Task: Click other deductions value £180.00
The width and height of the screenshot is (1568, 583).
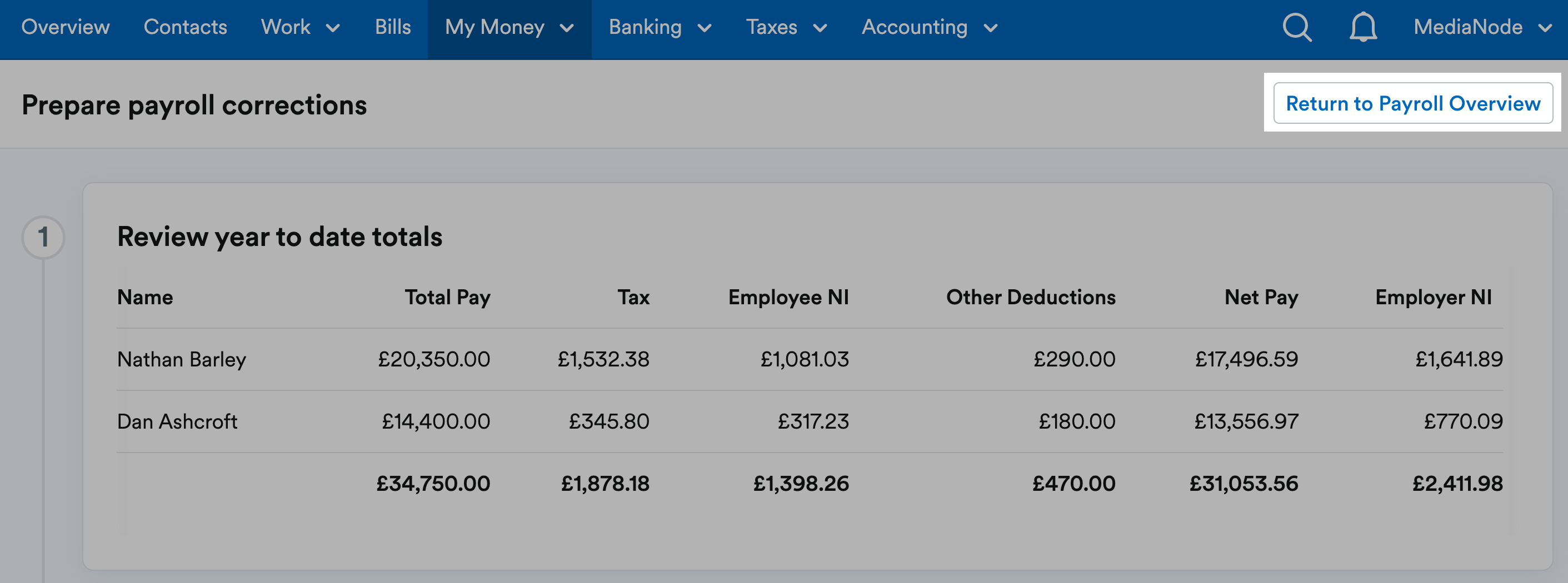Action: coord(1077,422)
